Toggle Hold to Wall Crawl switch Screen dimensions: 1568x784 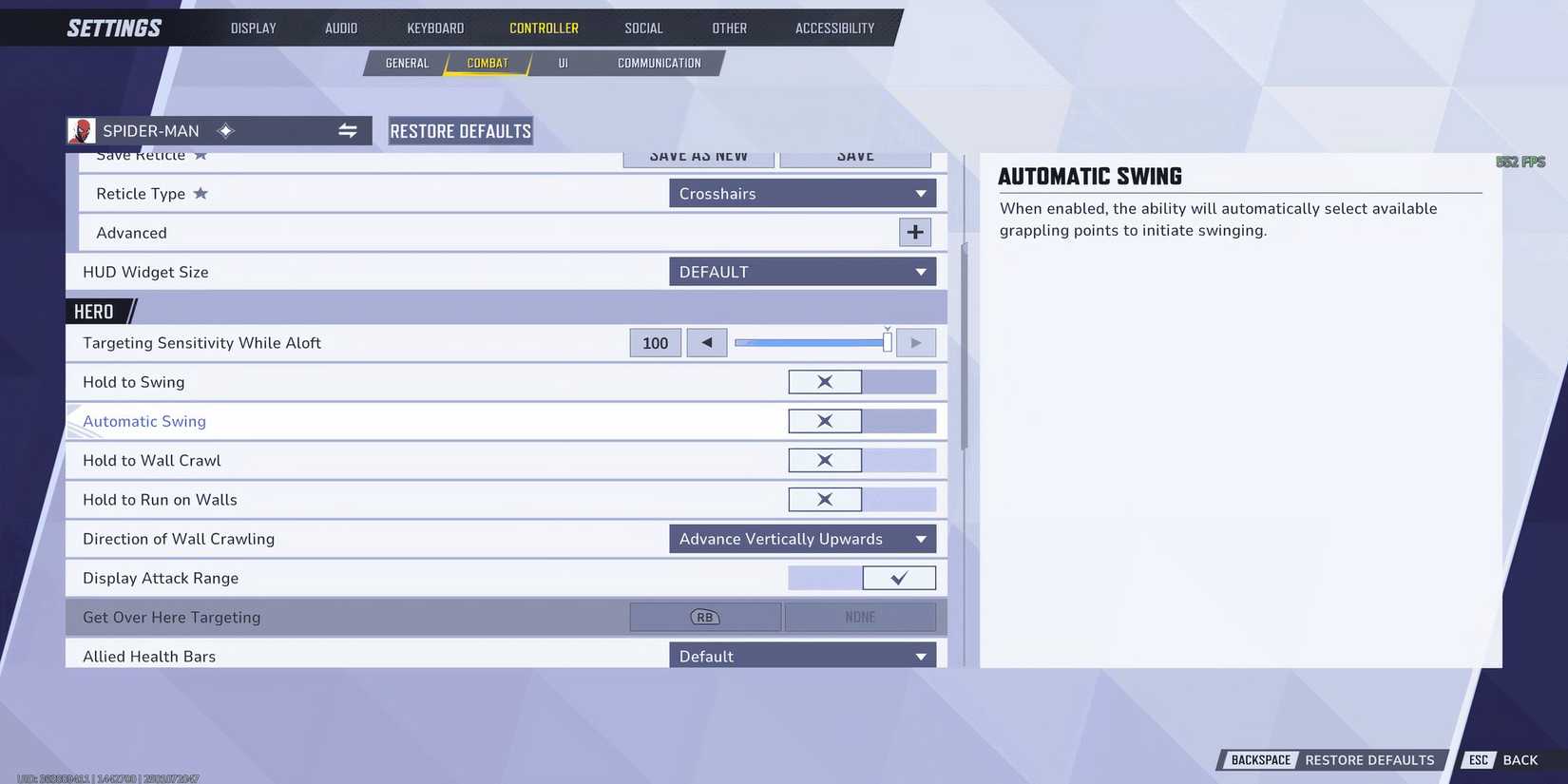click(862, 461)
